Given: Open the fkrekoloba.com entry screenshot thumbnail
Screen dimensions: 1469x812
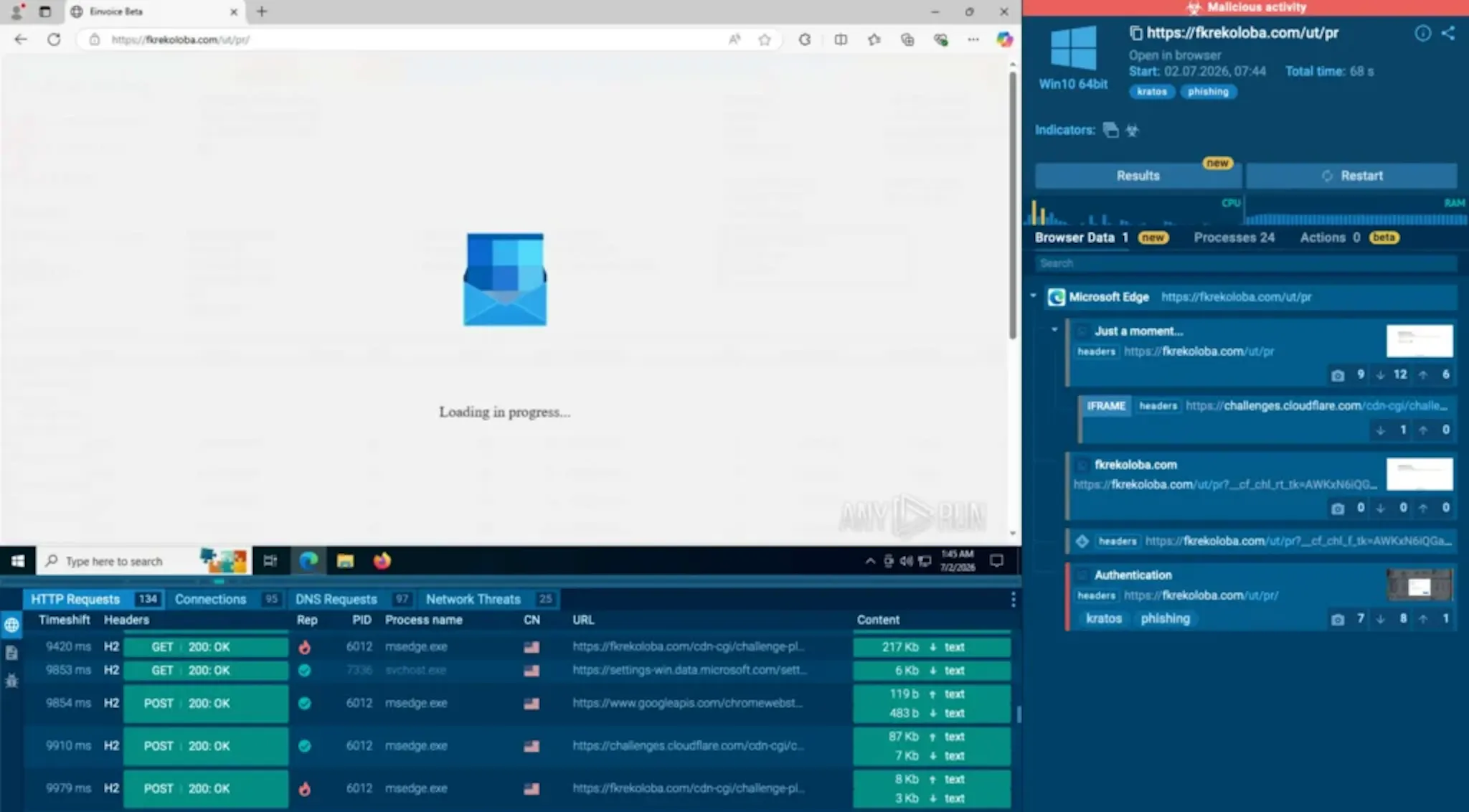Looking at the screenshot, I should tap(1420, 474).
